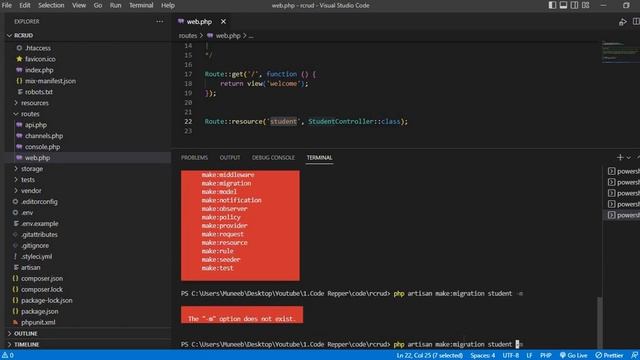Expand the storage folder
Screen dimensions: 640x360
(x=32, y=169)
